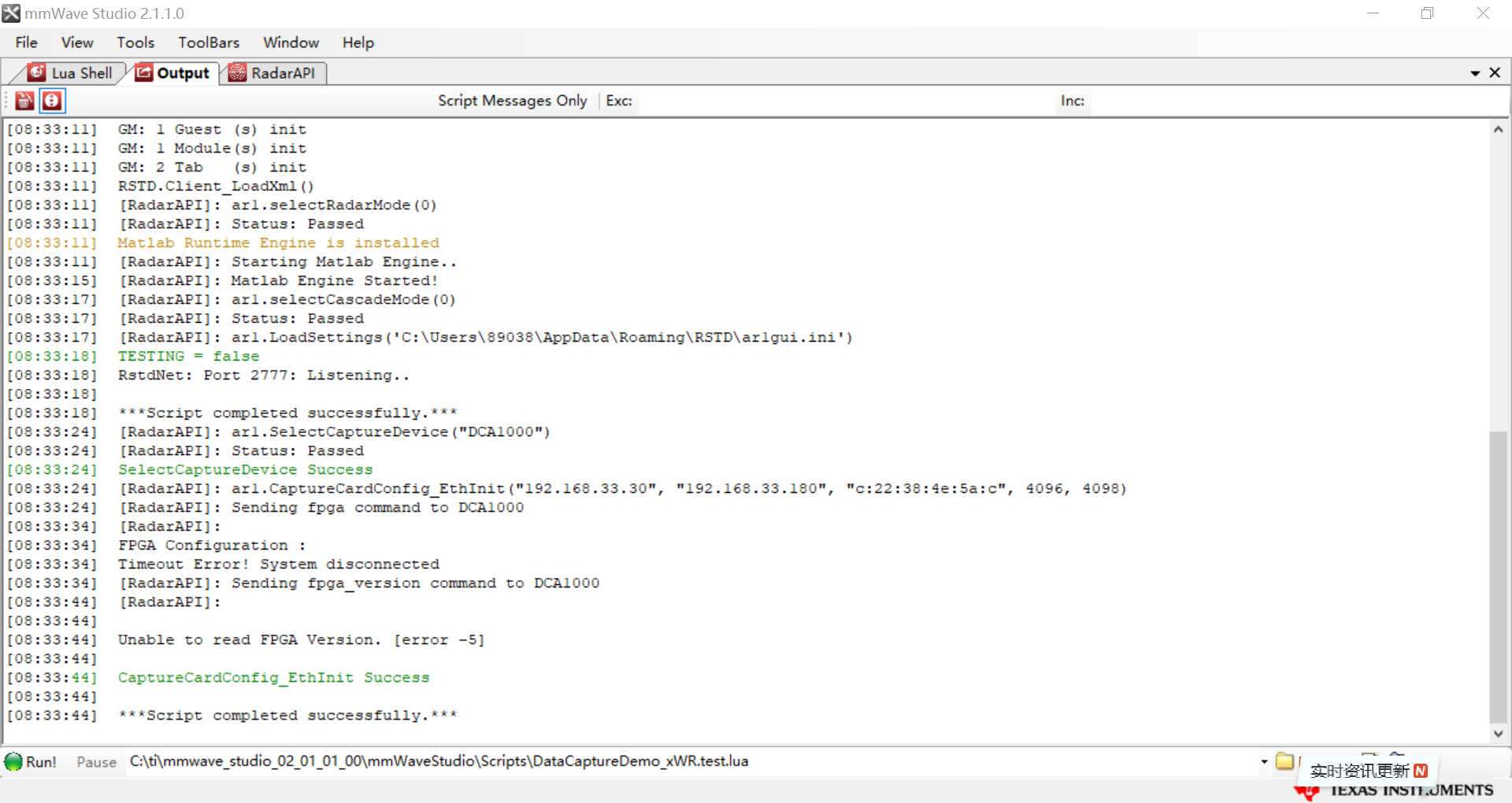Open the View menu
Viewport: 1512px width, 803px height.
[x=77, y=43]
